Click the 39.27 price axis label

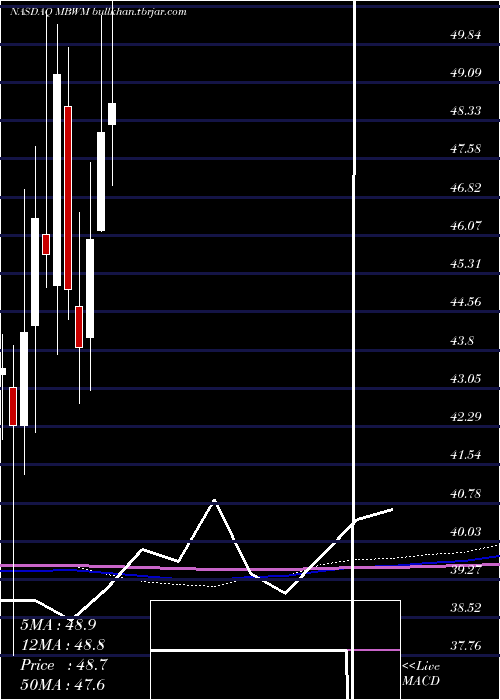coord(466,570)
